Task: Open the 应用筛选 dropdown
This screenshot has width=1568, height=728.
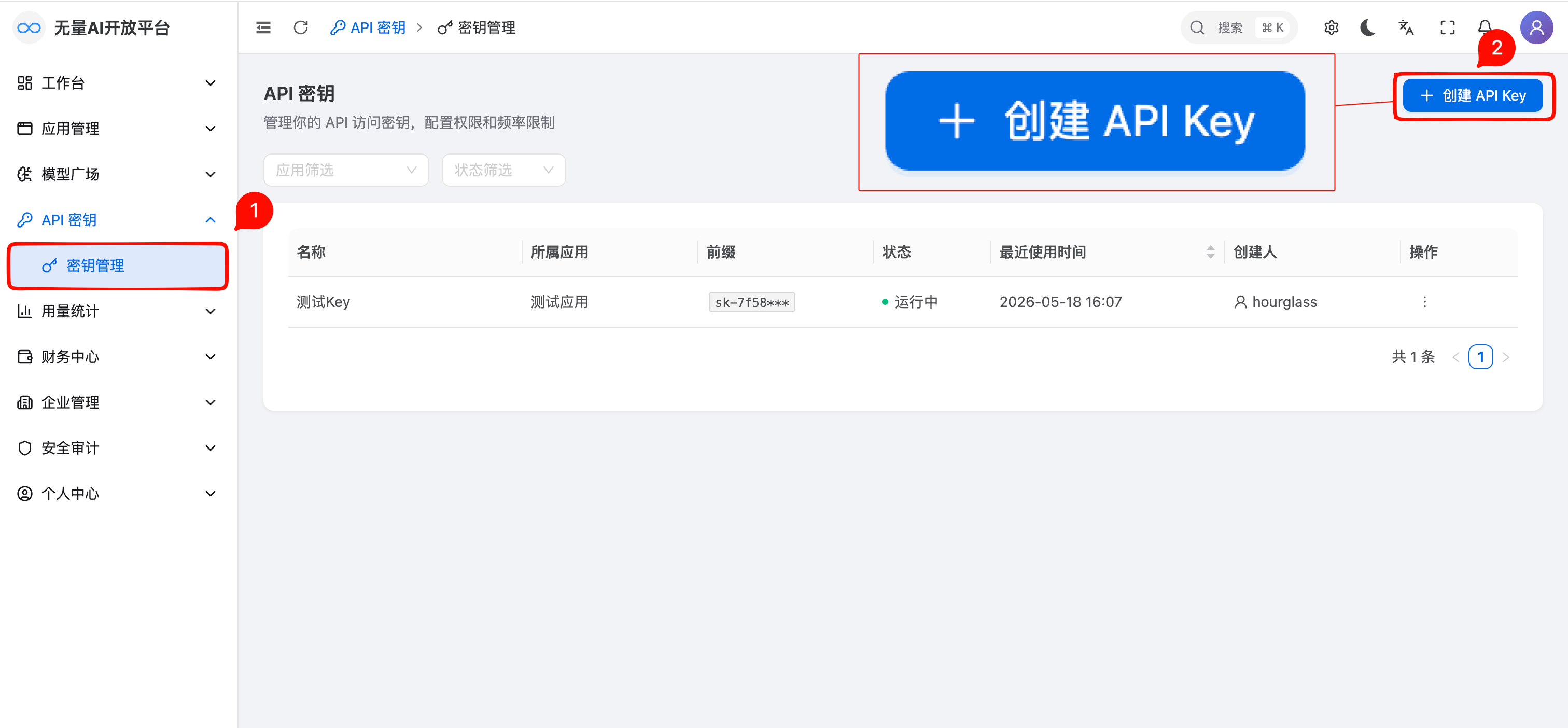Action: (x=346, y=170)
